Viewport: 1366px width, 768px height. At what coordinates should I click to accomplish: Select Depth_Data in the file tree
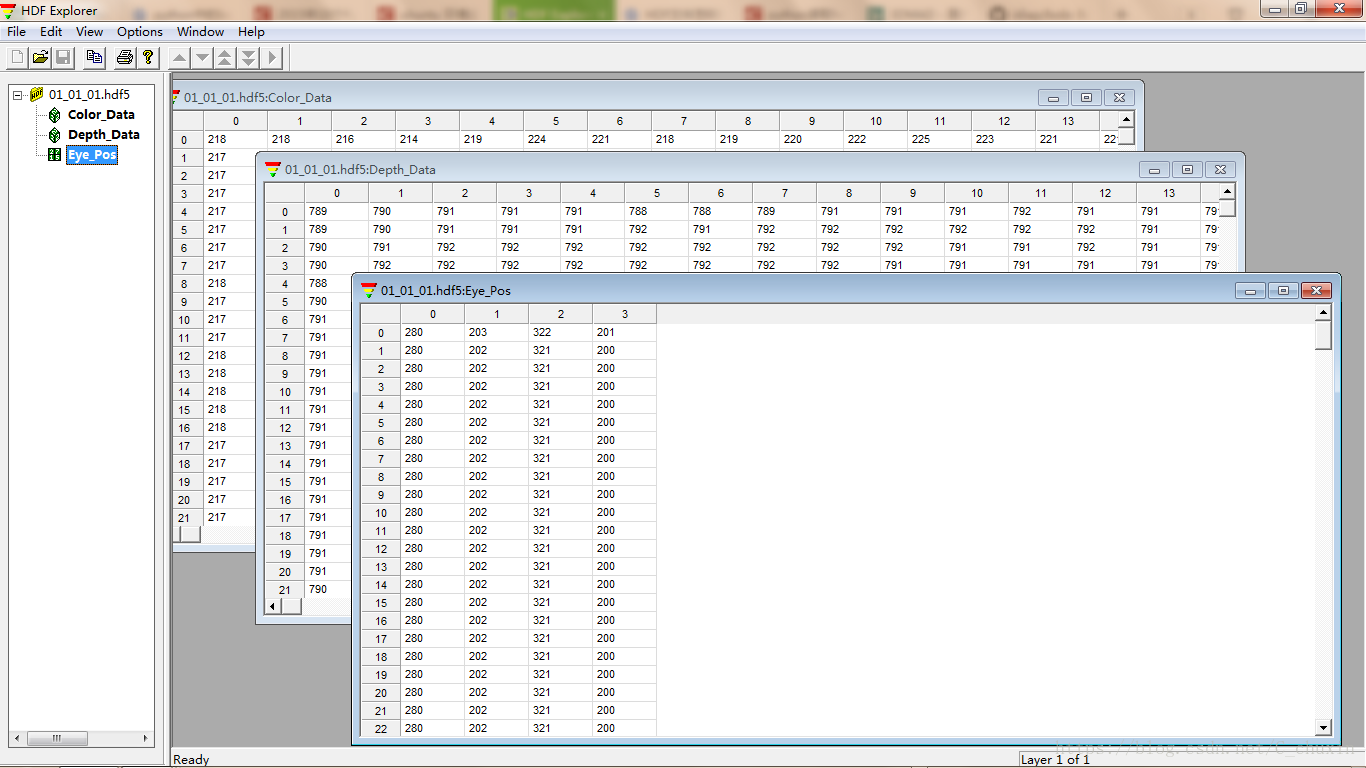pos(104,135)
